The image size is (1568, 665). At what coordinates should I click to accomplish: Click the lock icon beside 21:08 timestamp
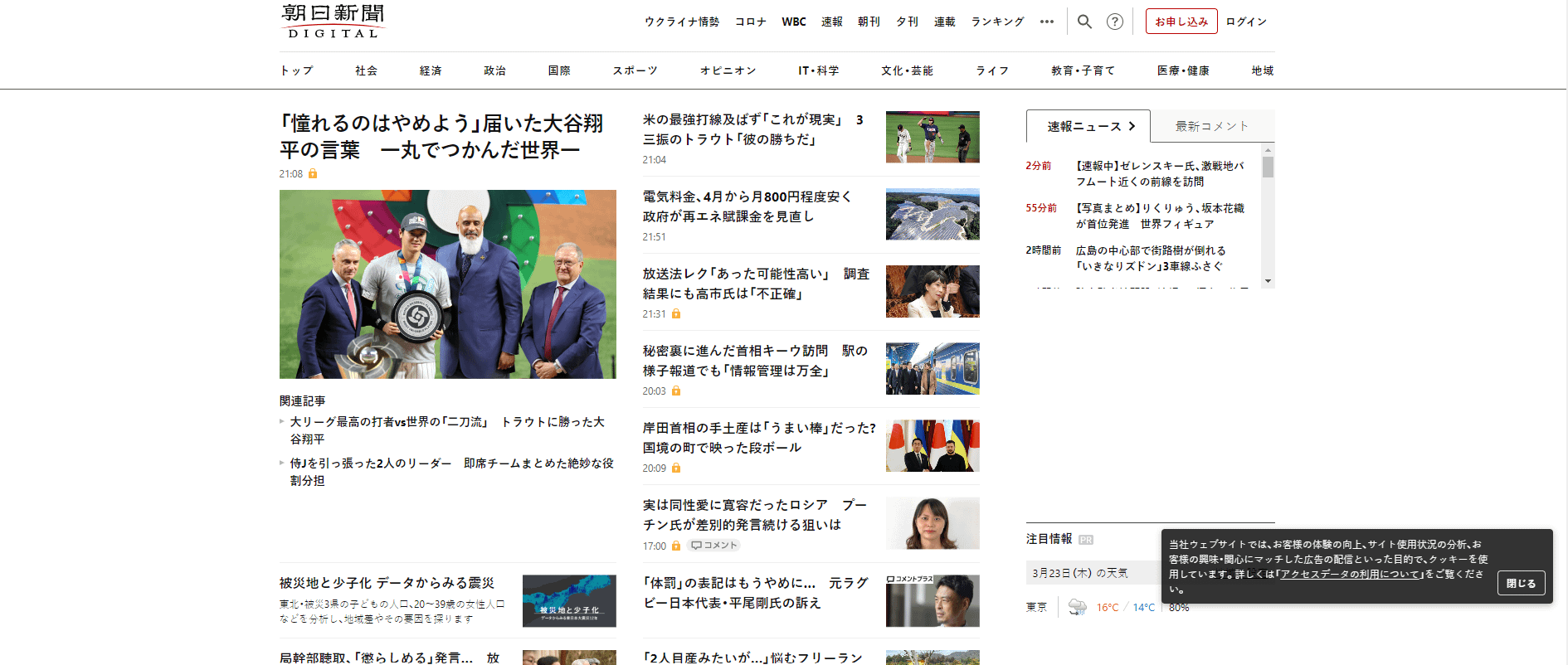tap(313, 173)
